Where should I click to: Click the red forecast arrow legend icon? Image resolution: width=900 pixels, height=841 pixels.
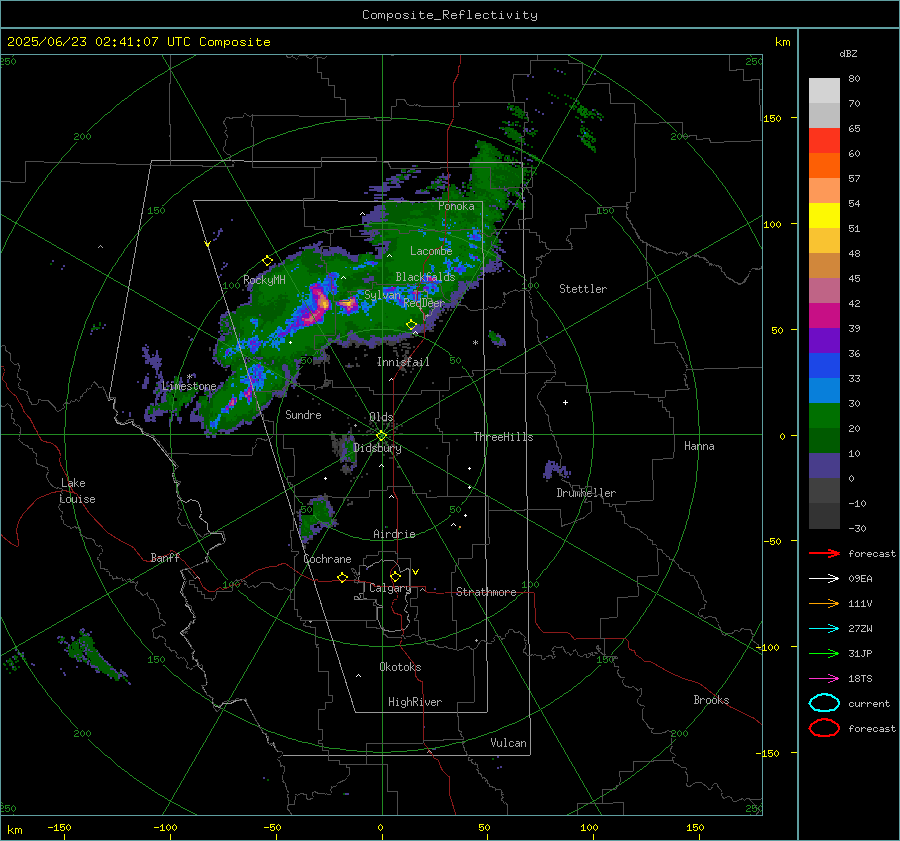(x=824, y=553)
